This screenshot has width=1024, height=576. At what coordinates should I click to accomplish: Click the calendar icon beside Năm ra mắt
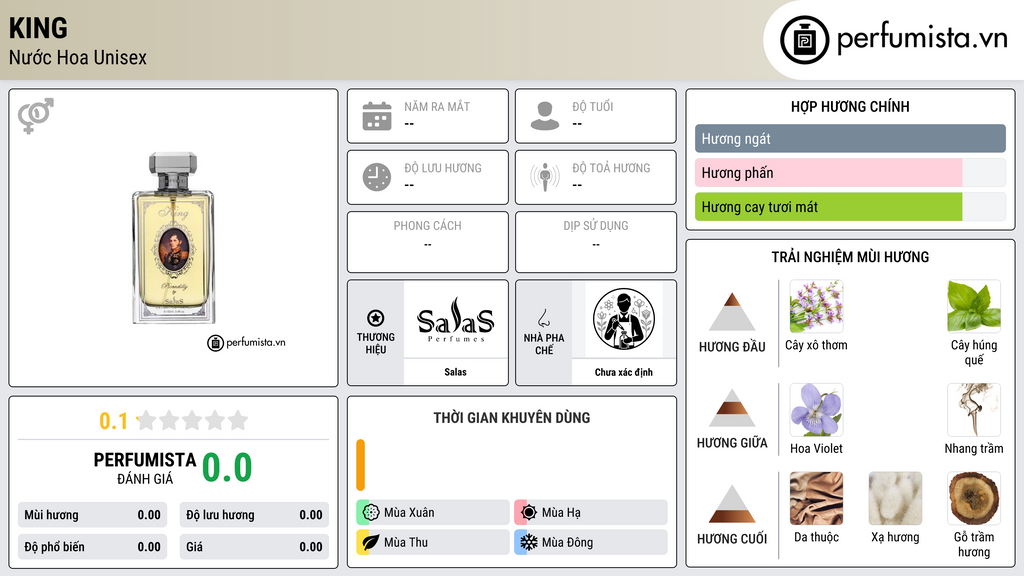click(x=377, y=116)
